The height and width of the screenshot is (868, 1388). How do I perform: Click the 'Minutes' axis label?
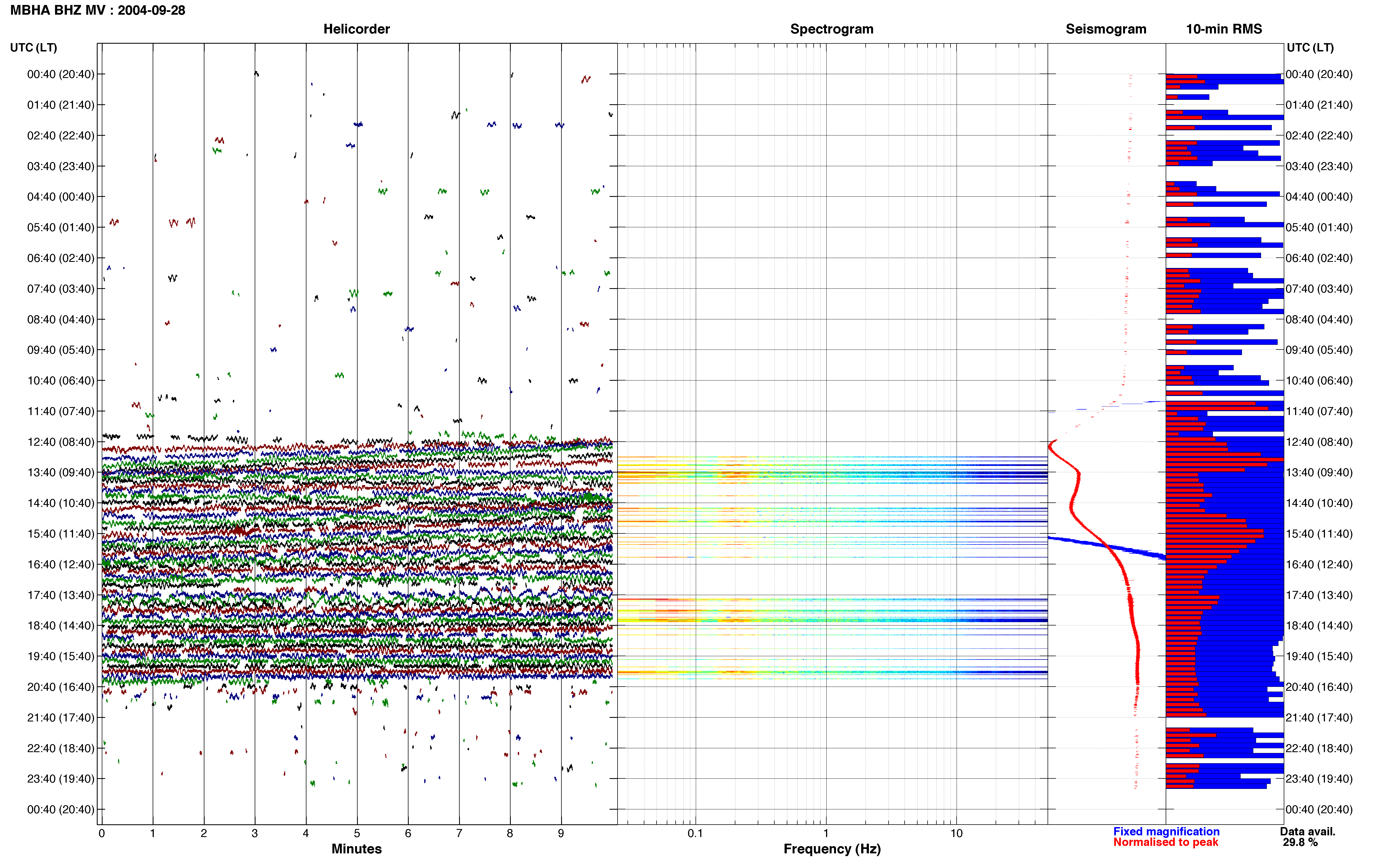pyautogui.click(x=356, y=848)
